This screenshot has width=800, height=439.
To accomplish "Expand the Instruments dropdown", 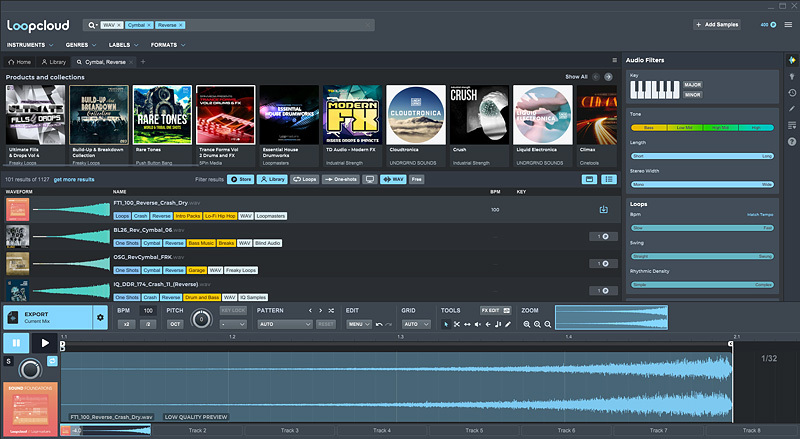I will pyautogui.click(x=28, y=46).
